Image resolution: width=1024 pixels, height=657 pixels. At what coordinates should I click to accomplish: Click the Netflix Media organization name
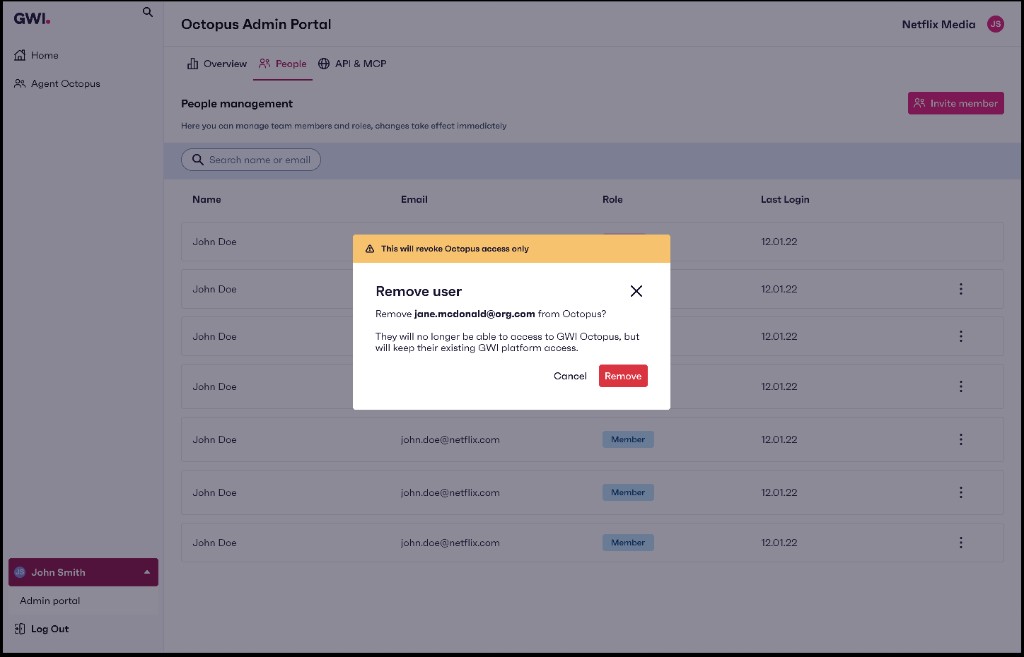coord(938,24)
